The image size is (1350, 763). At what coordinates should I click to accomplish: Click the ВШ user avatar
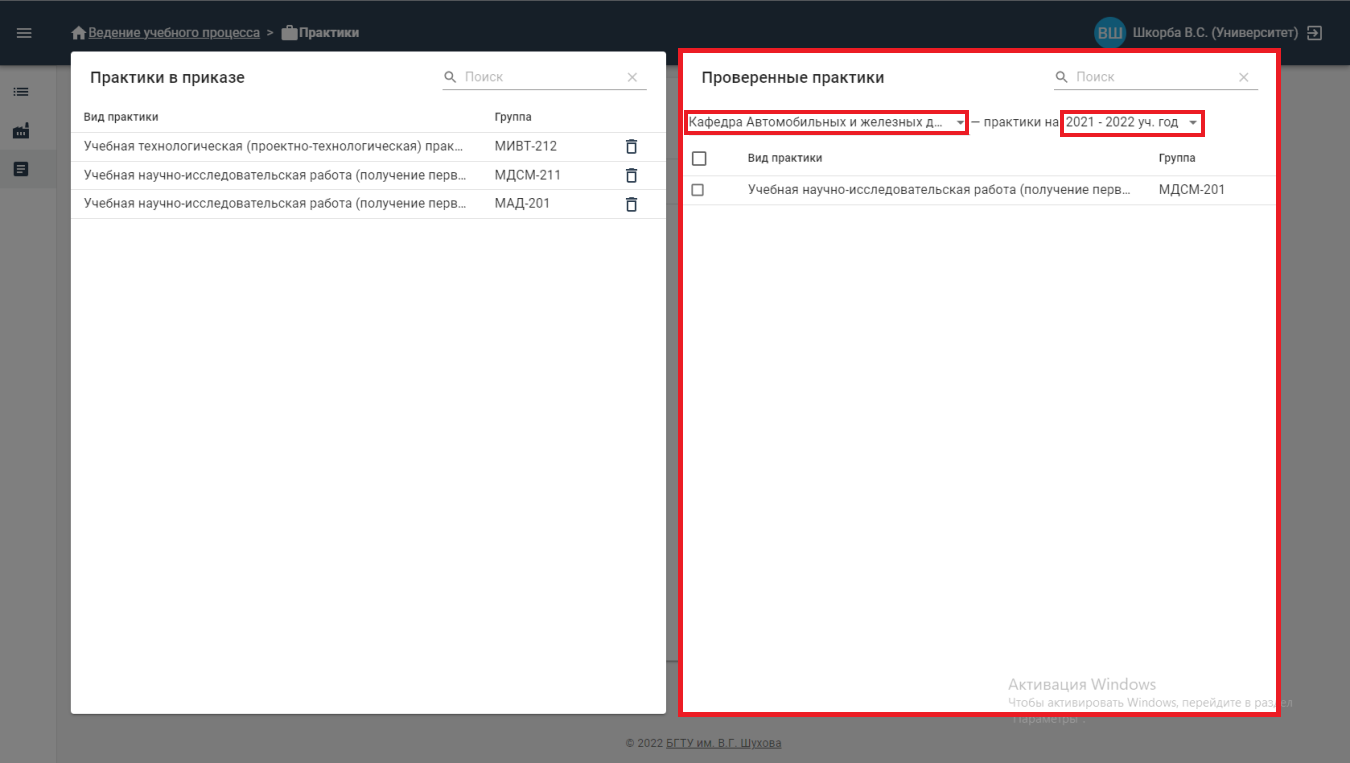coord(1110,33)
